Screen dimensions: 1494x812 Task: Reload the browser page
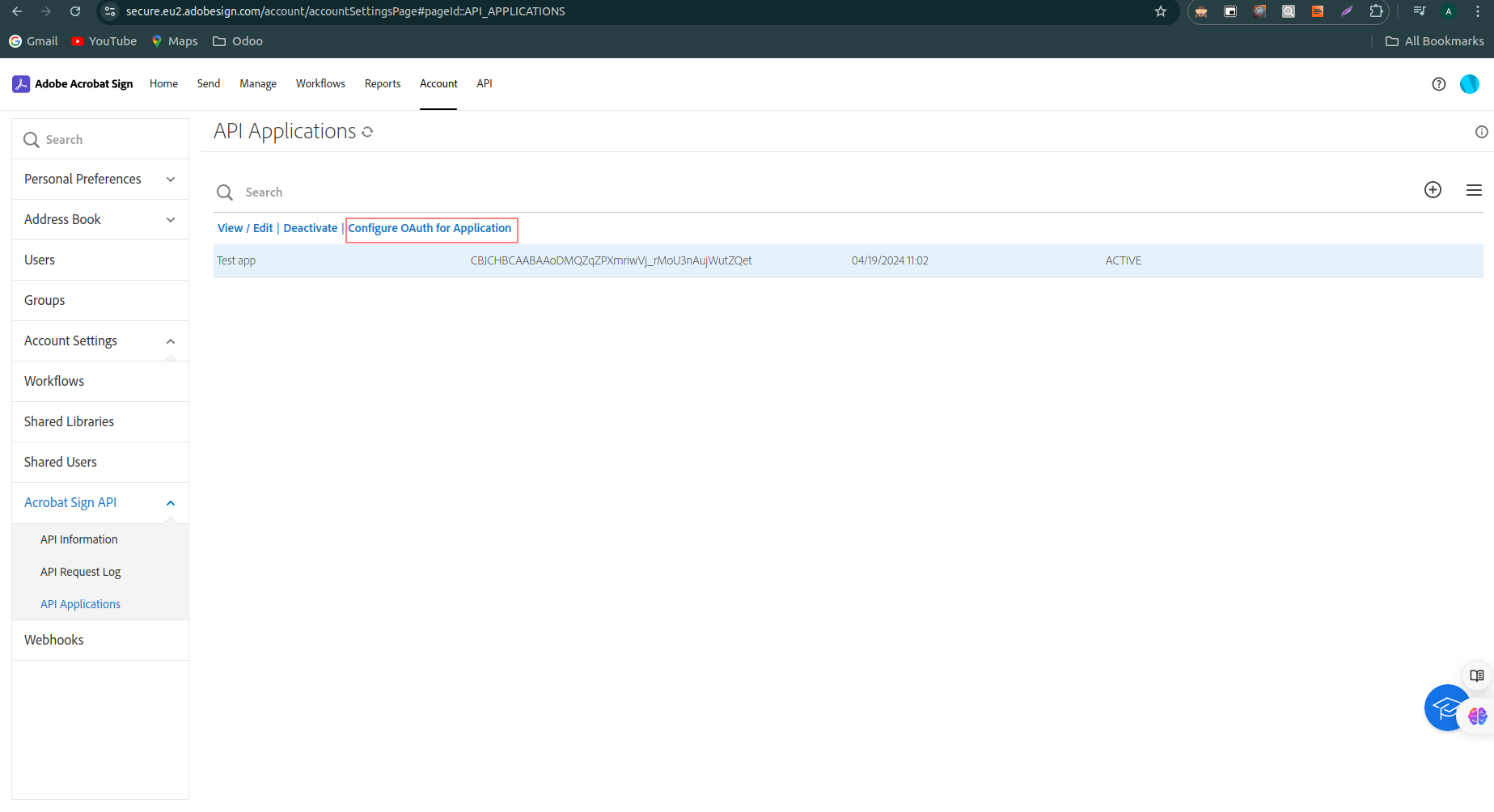(x=75, y=11)
